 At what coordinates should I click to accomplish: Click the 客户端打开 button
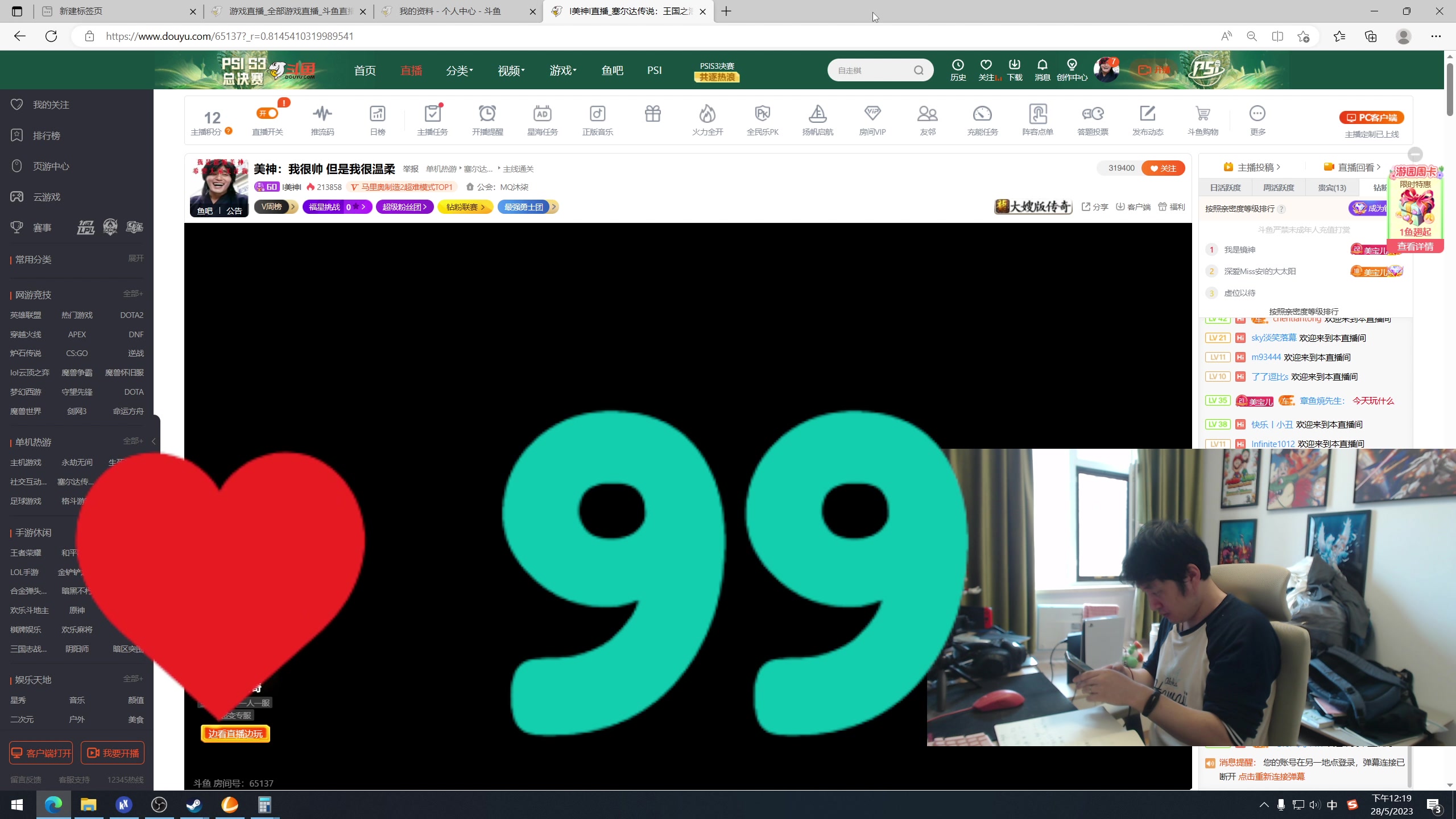click(x=41, y=753)
